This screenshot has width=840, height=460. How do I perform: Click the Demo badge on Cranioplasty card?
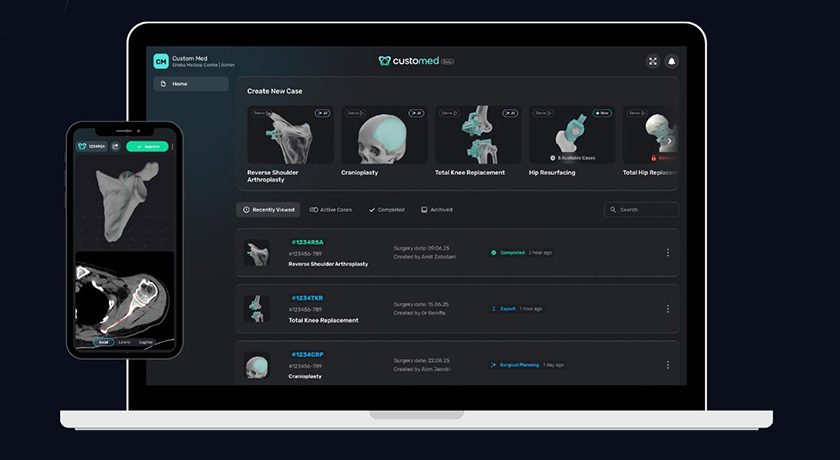(x=355, y=113)
